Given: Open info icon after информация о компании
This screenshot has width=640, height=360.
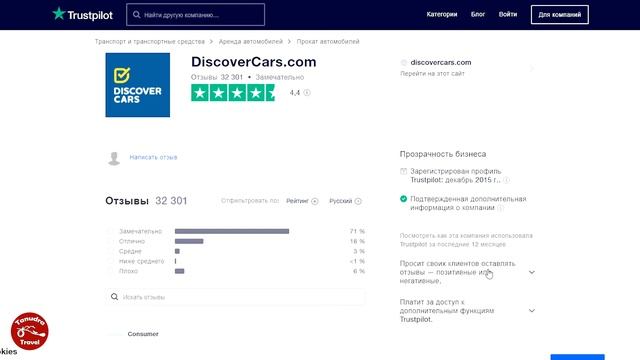Looking at the screenshot, I should point(500,208).
